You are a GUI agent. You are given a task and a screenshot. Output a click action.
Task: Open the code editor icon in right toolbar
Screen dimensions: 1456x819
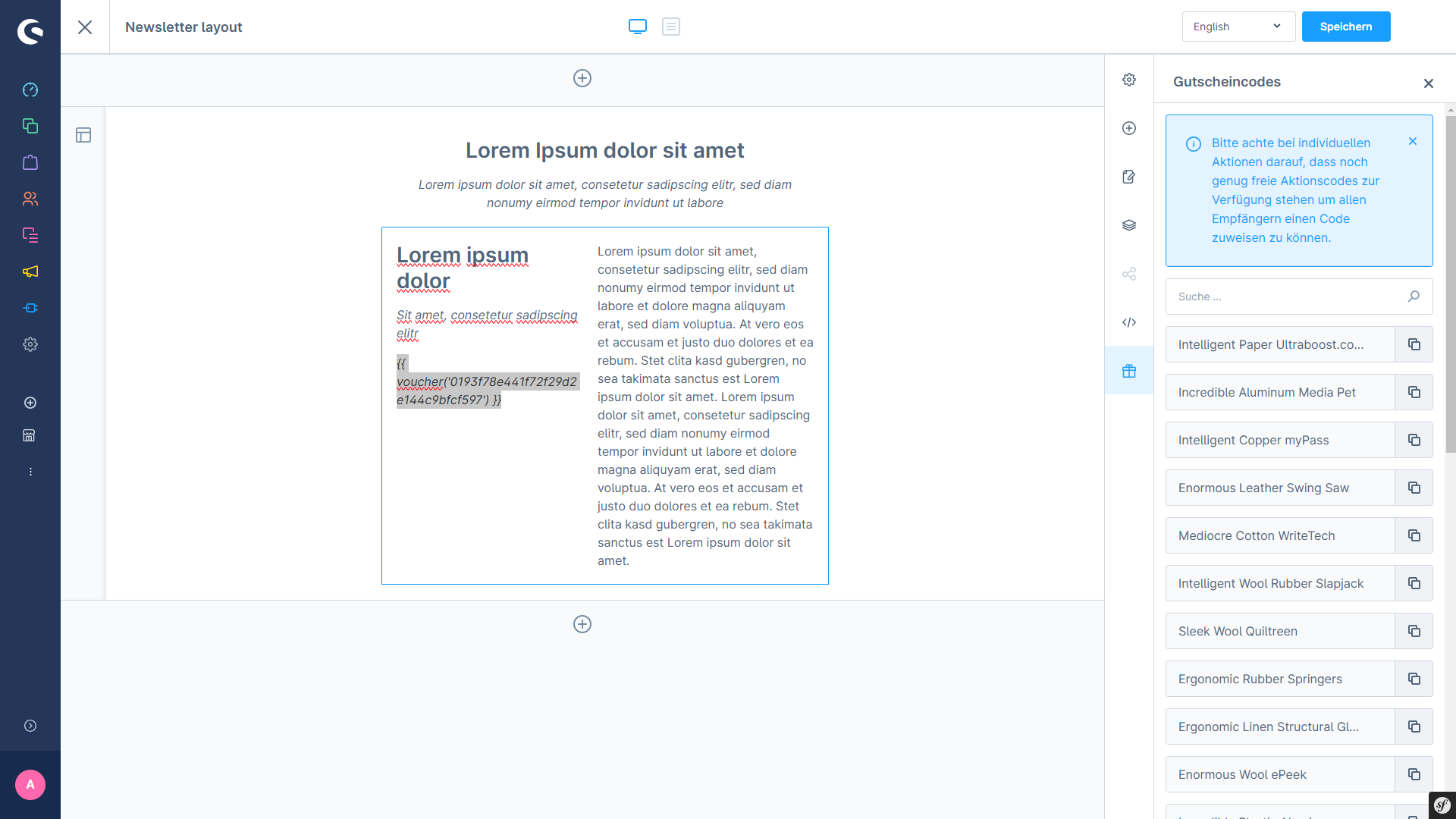click(x=1129, y=322)
